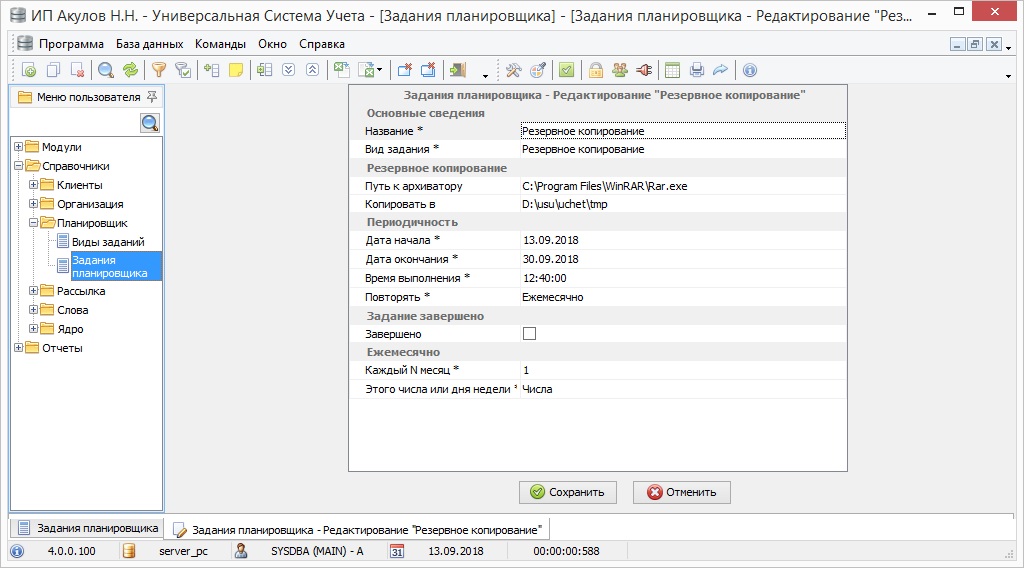Click the Путь к архиватору field
Screen dimensions: 1024x568
pyautogui.click(x=682, y=186)
